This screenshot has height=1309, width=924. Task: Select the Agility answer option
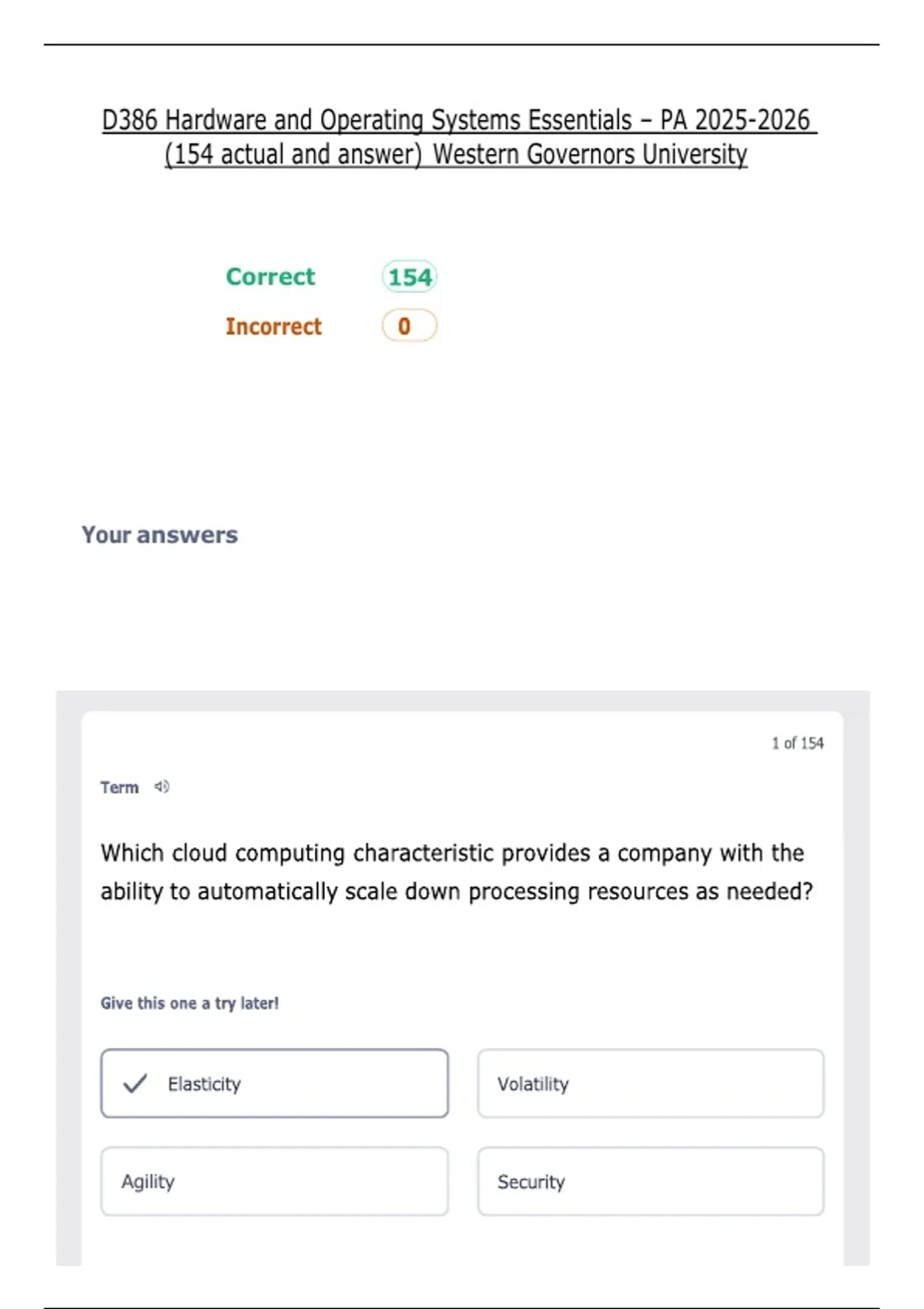pyautogui.click(x=274, y=1181)
